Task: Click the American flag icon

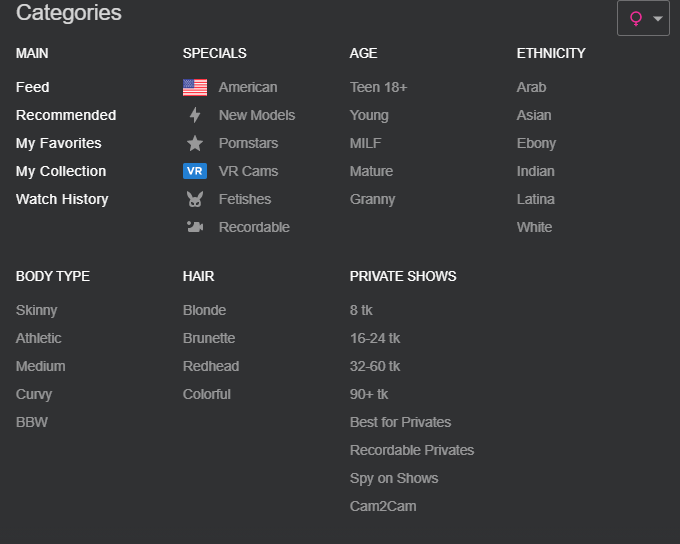Action: (x=195, y=87)
